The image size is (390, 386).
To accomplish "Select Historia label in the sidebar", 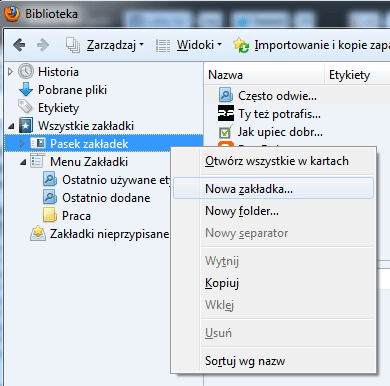I will (58, 72).
